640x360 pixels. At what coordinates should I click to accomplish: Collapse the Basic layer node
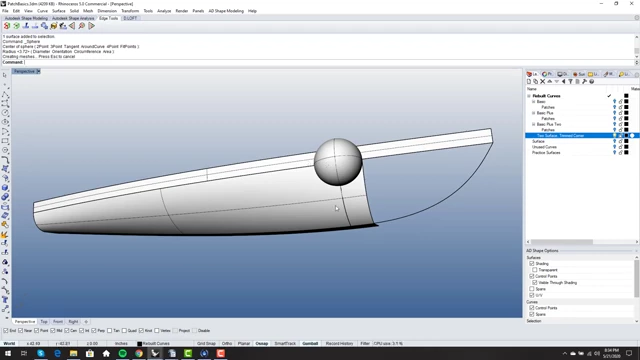pyautogui.click(x=533, y=102)
